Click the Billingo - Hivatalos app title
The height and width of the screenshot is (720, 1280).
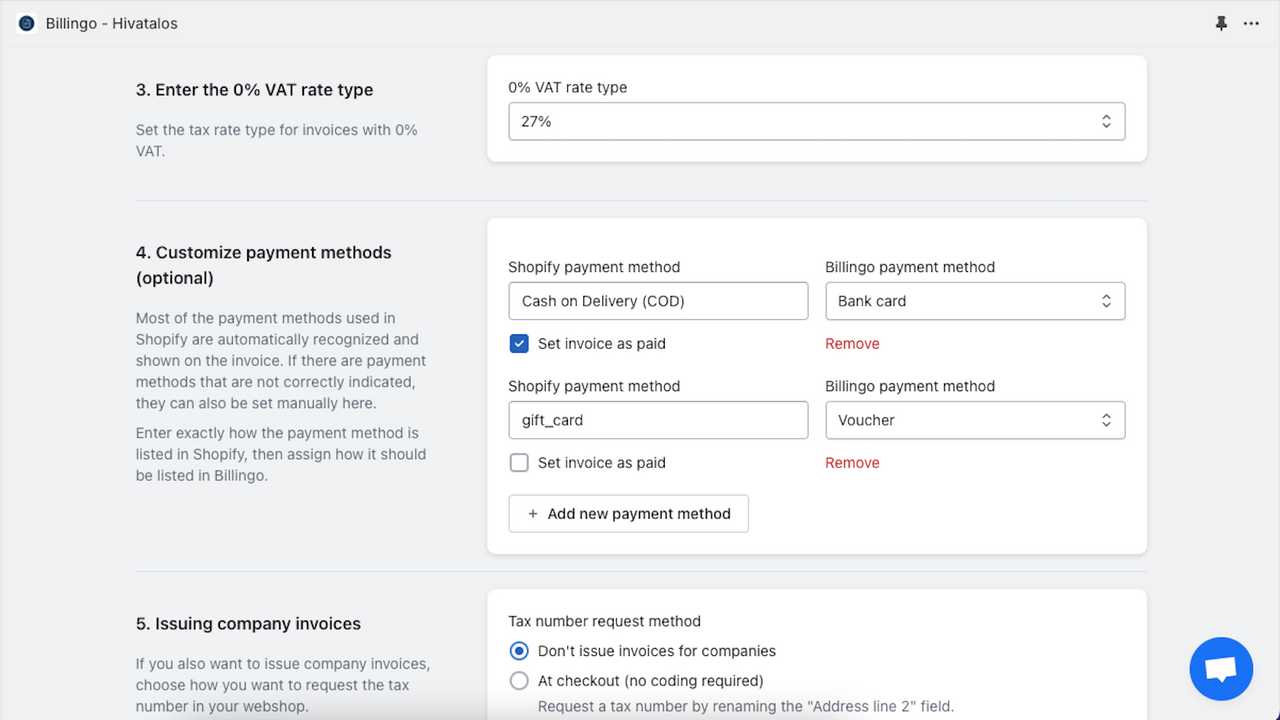pyautogui.click(x=111, y=23)
